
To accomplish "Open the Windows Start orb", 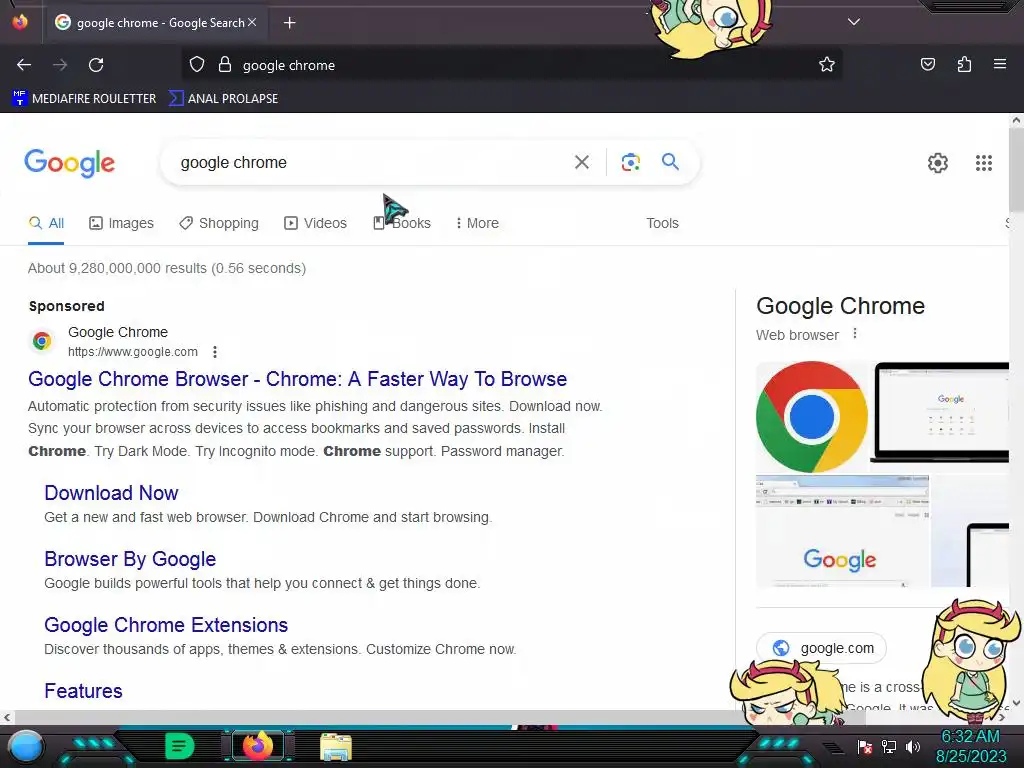I will 25,746.
